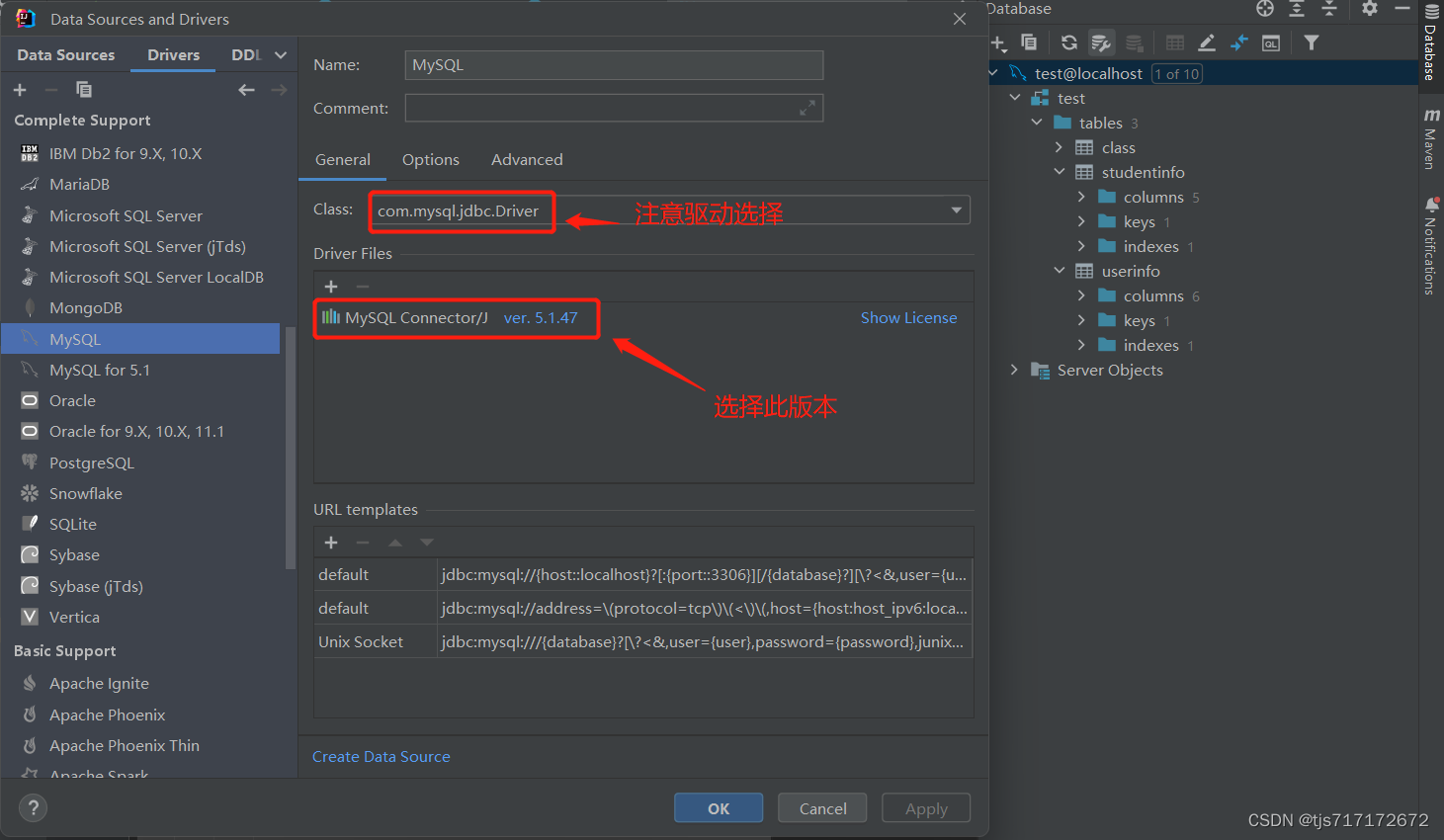This screenshot has height=840, width=1444.
Task: Select the Snowflake driver in list
Action: [x=140, y=493]
